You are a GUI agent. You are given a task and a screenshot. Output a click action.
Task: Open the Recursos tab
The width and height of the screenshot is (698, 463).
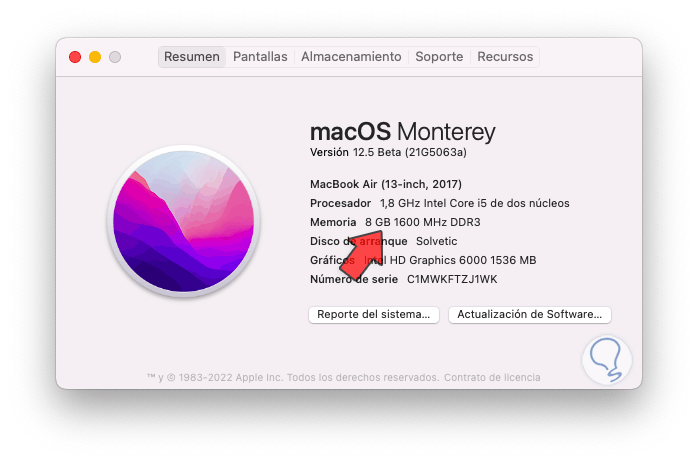click(505, 57)
